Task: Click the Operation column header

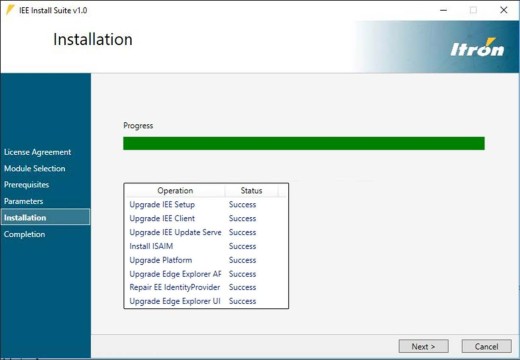Action: pyautogui.click(x=175, y=190)
